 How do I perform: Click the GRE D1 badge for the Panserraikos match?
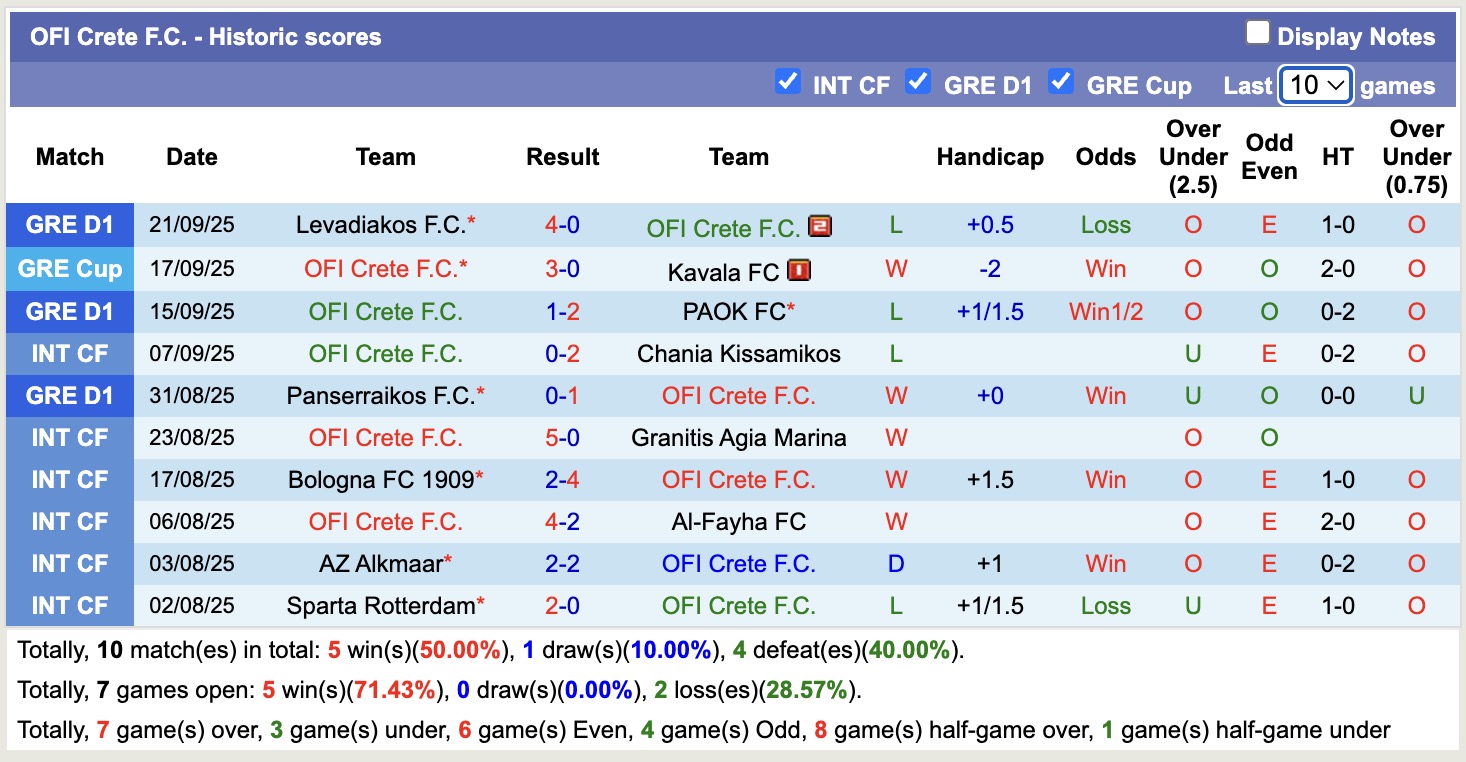[69, 395]
